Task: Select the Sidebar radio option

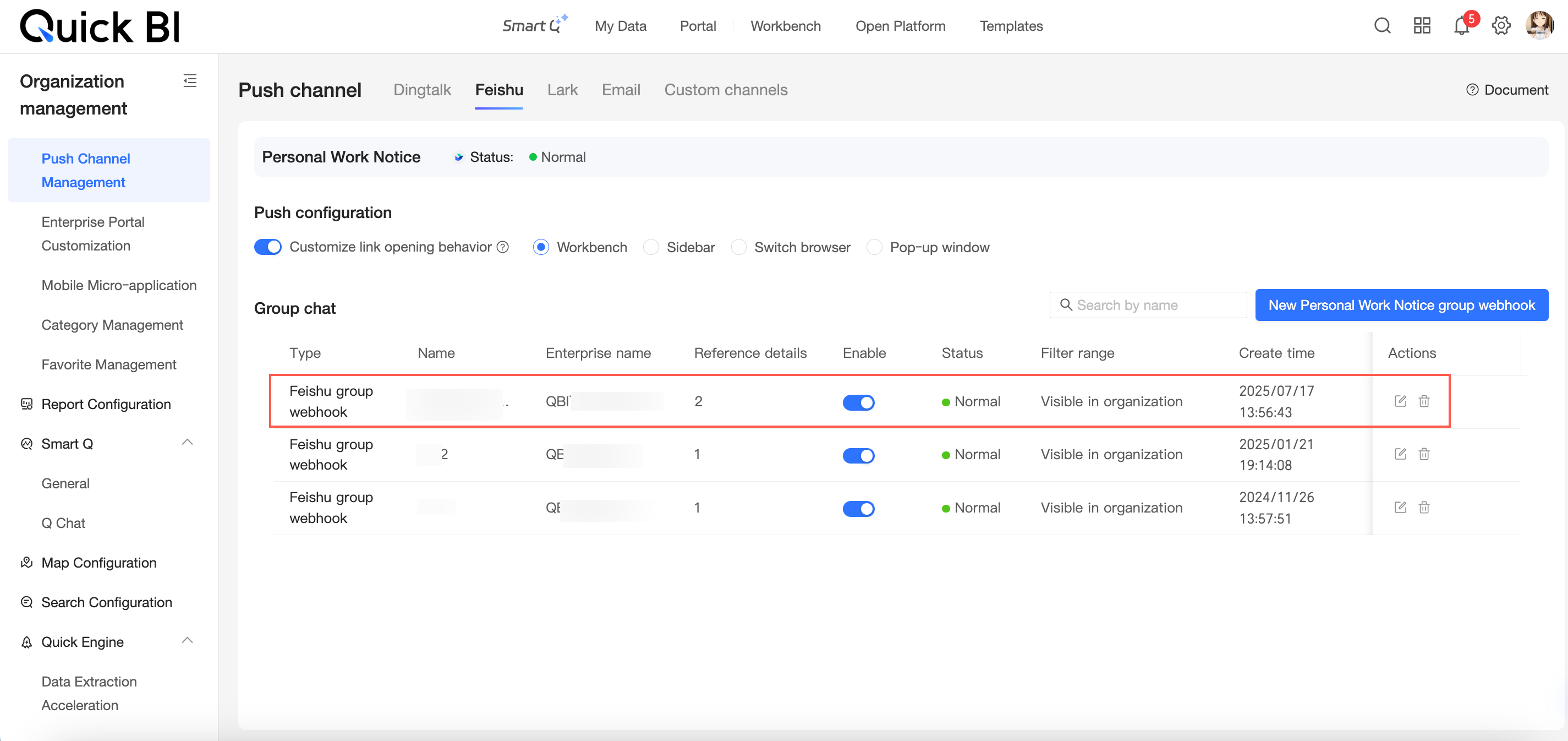Action: [x=651, y=247]
